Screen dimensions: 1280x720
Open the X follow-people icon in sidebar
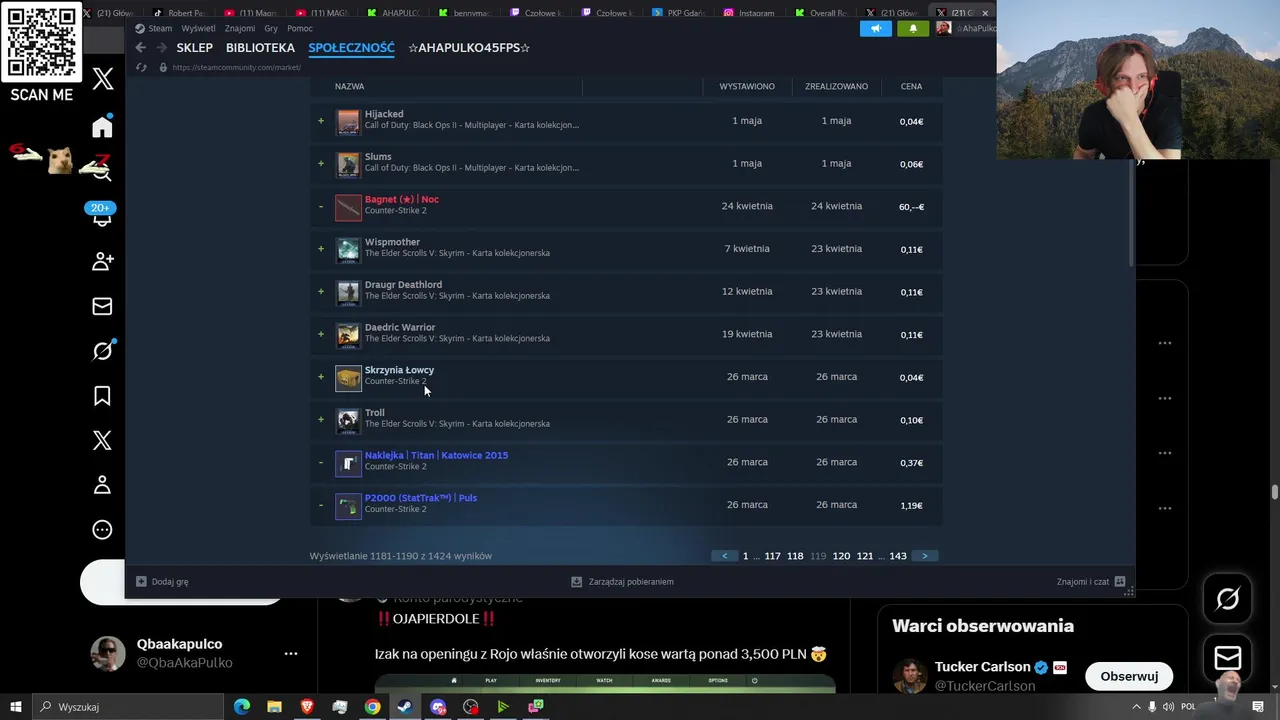pyautogui.click(x=102, y=261)
